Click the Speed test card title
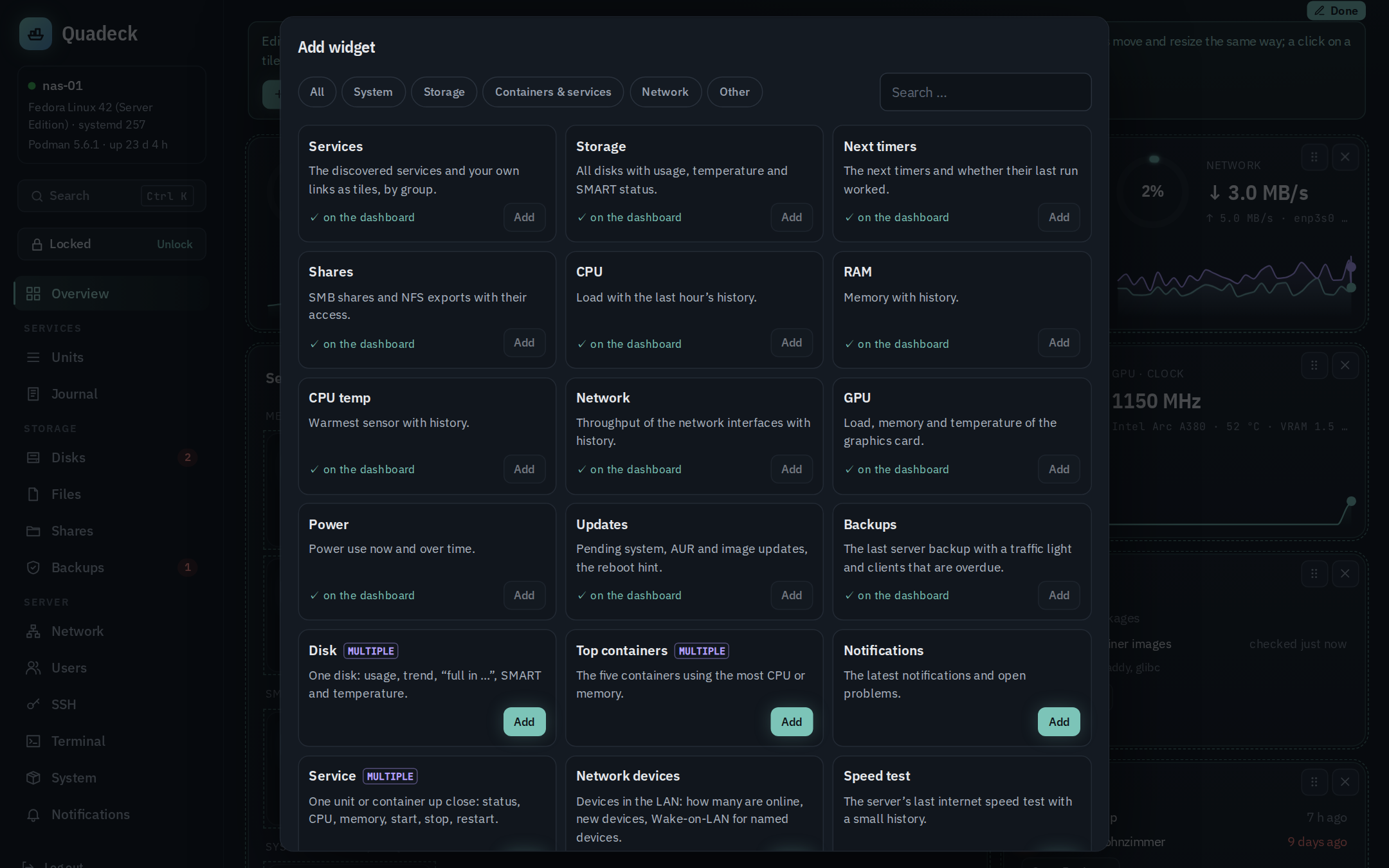Viewport: 1389px width, 868px height. pos(876,776)
